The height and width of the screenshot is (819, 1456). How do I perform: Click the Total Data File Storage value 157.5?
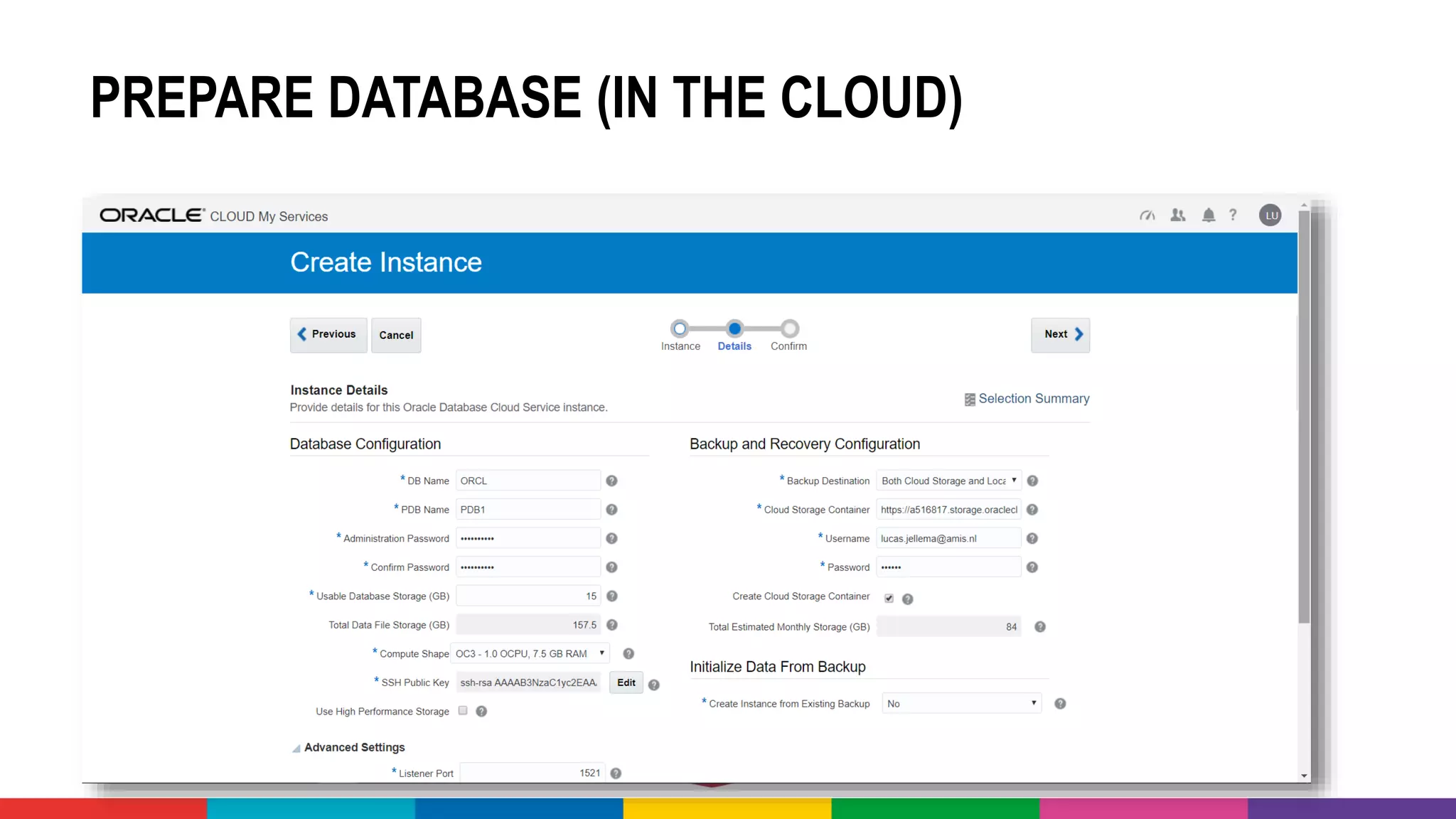click(x=528, y=625)
